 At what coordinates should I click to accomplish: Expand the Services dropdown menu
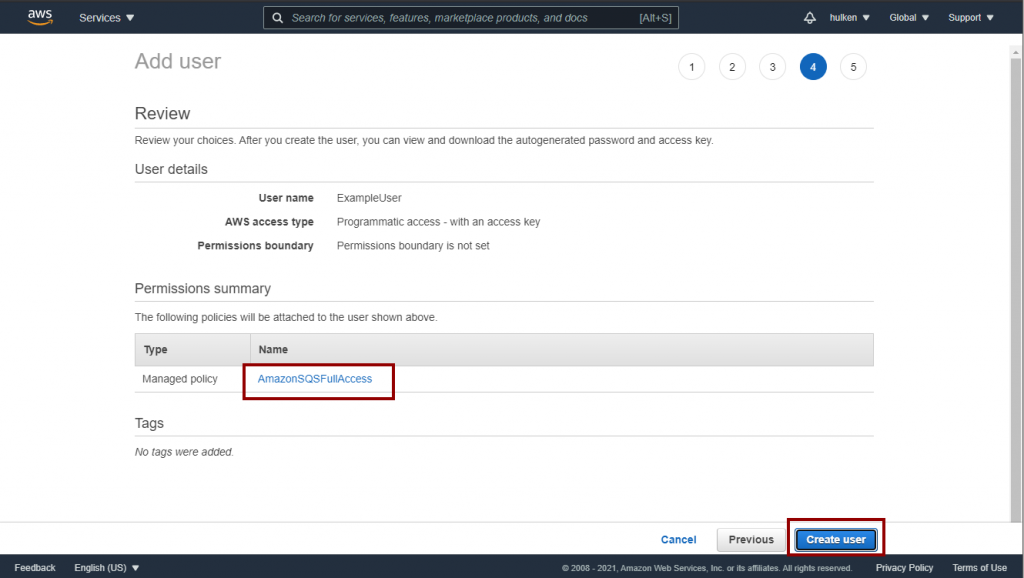106,18
